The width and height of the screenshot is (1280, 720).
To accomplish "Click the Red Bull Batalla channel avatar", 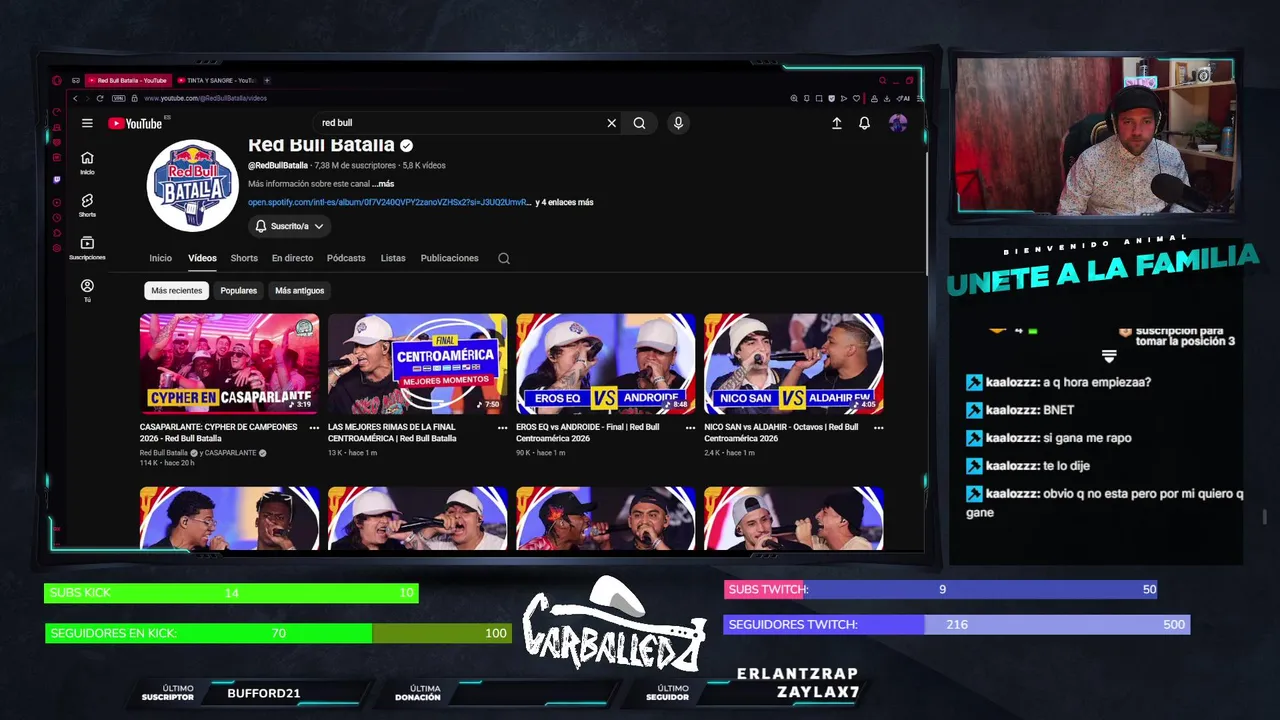I will pos(193,186).
